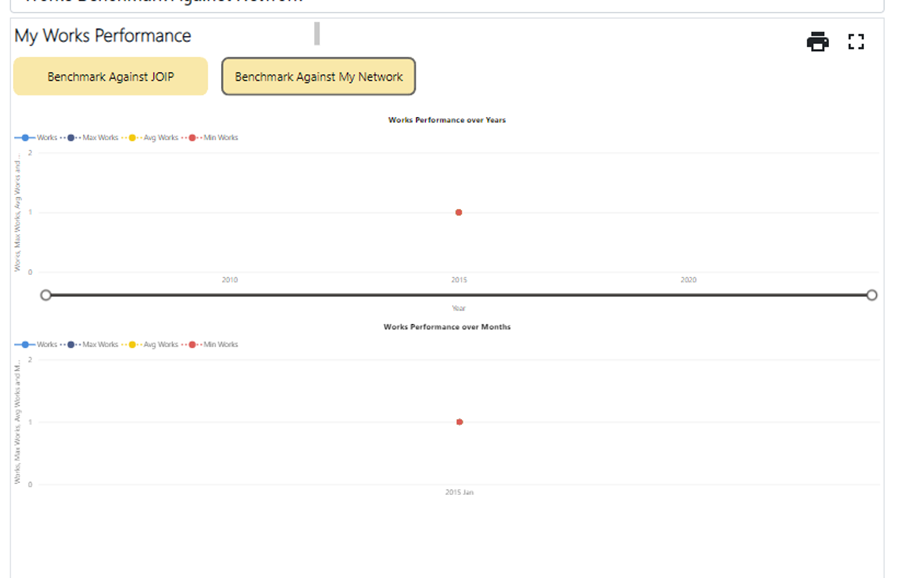Viewport: 900px width, 578px height.
Task: Toggle Min Works series in monthly chart legend
Action: 214,344
